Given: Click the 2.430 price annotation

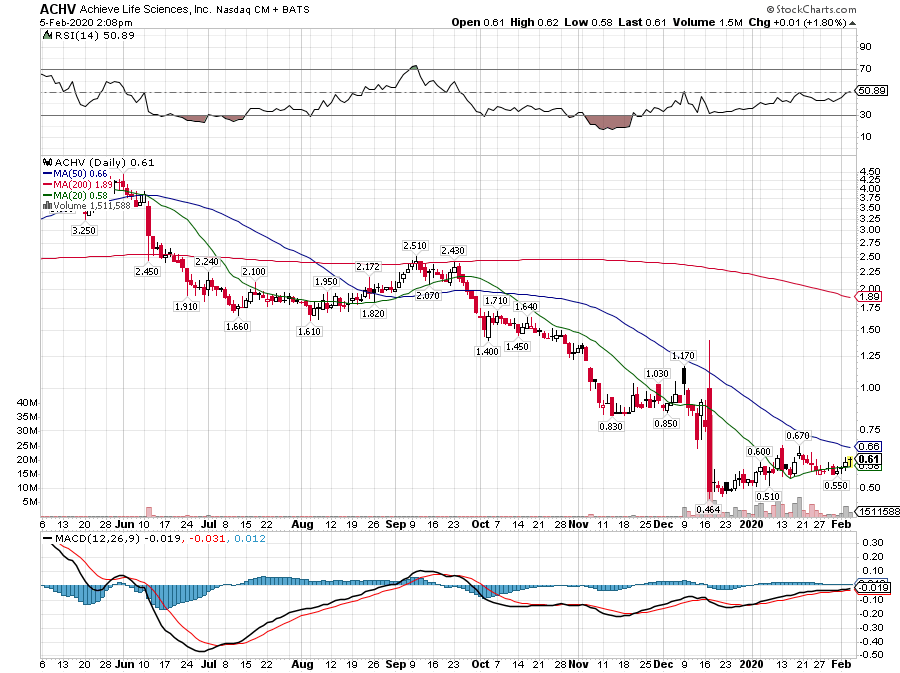Looking at the screenshot, I should pos(453,251).
